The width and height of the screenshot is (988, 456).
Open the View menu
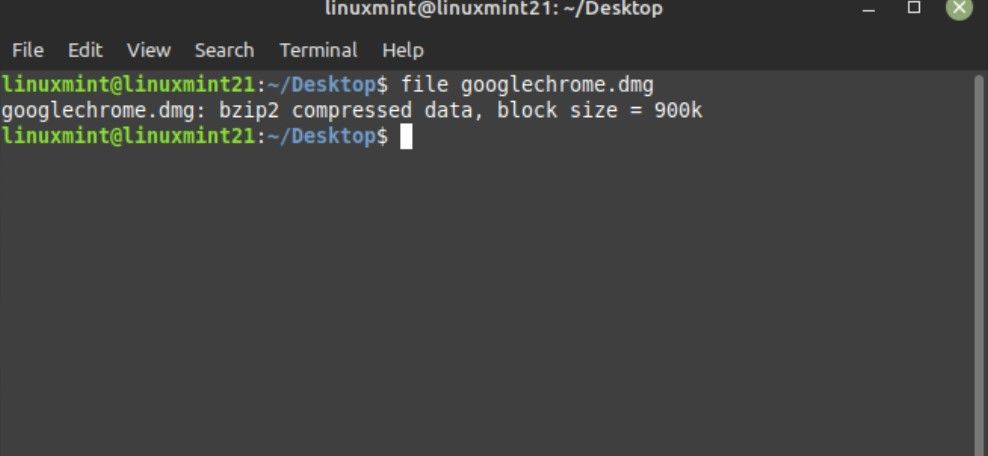point(149,50)
